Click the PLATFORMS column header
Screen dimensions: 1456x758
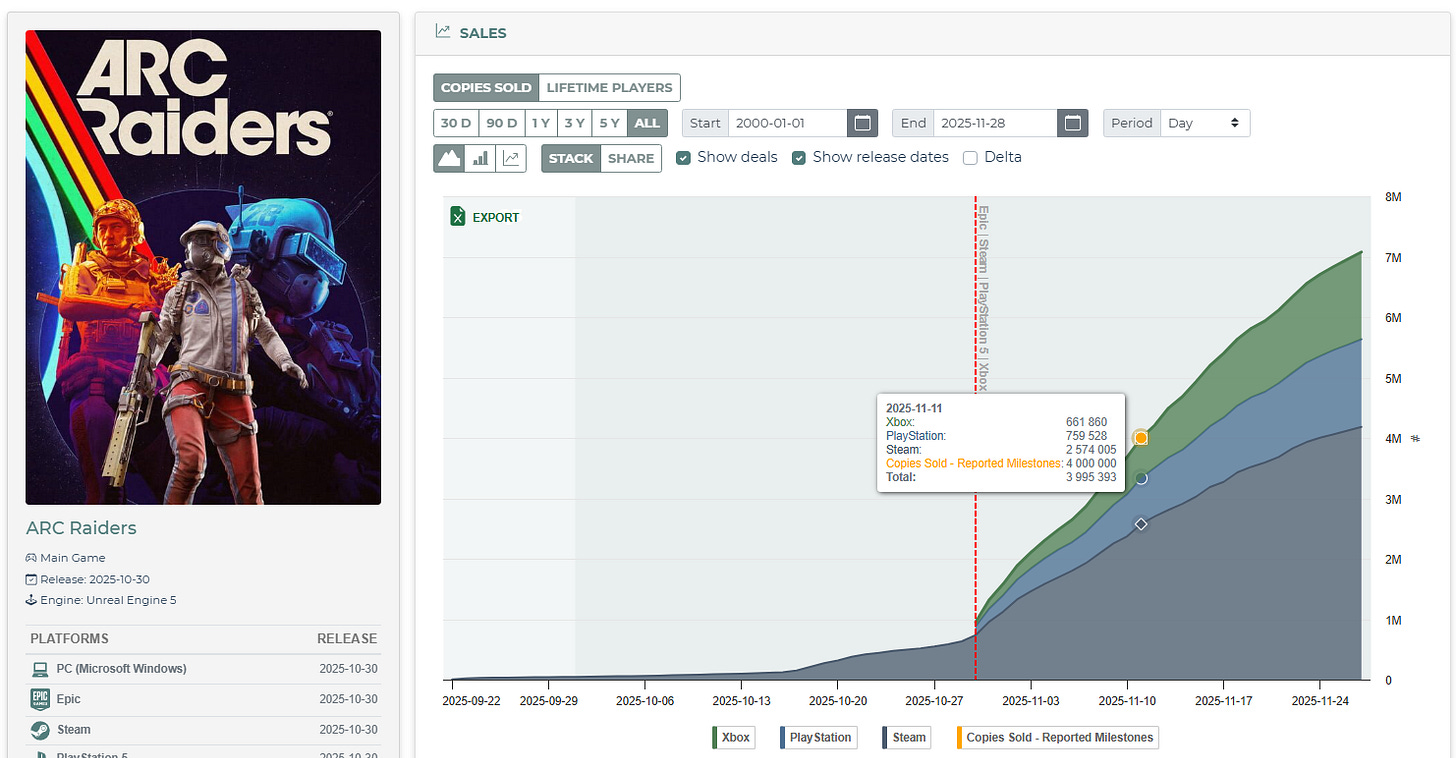pos(69,638)
